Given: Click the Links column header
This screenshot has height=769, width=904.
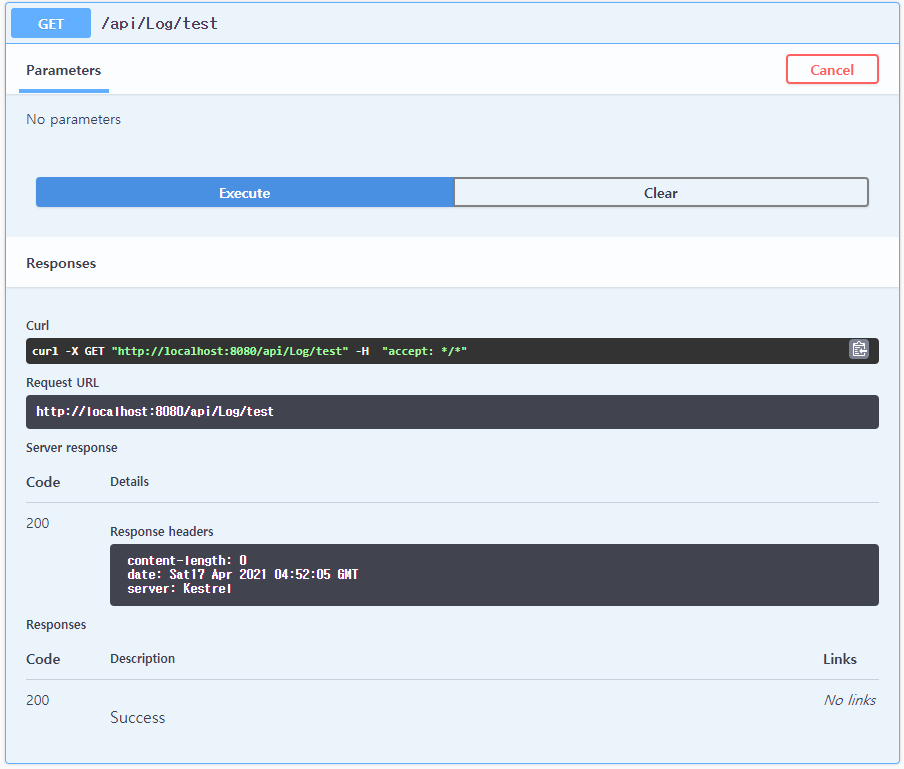Looking at the screenshot, I should point(839,659).
